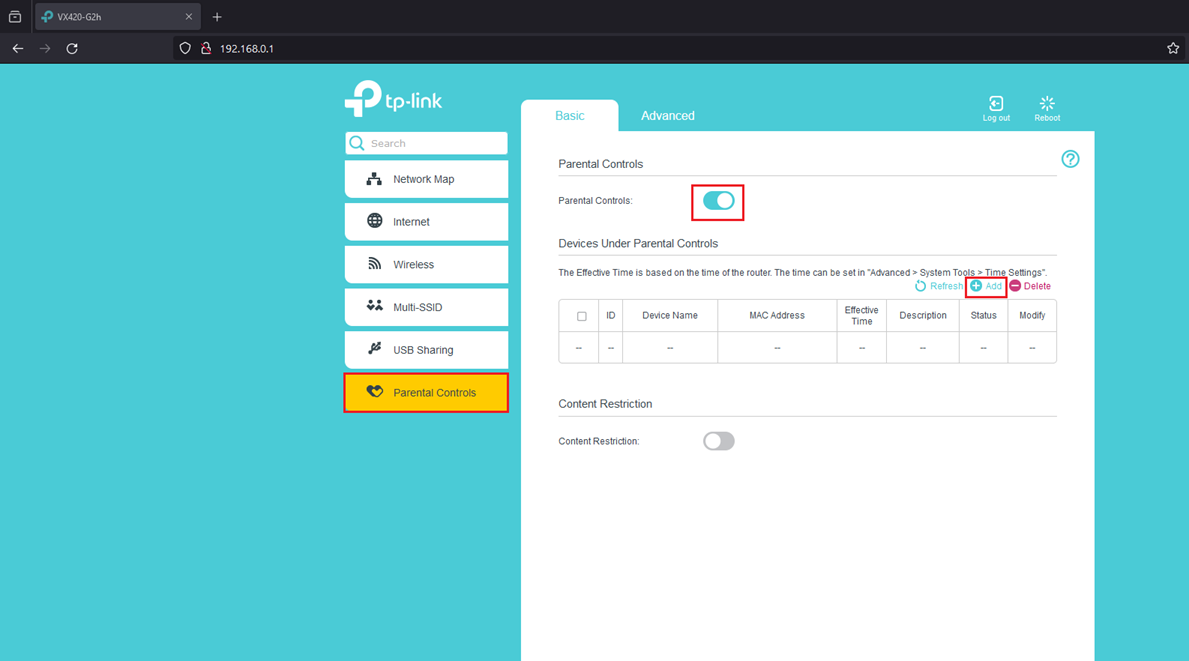This screenshot has width=1189, height=661.
Task: Reload the page with the browser refresh button
Action: click(x=71, y=47)
